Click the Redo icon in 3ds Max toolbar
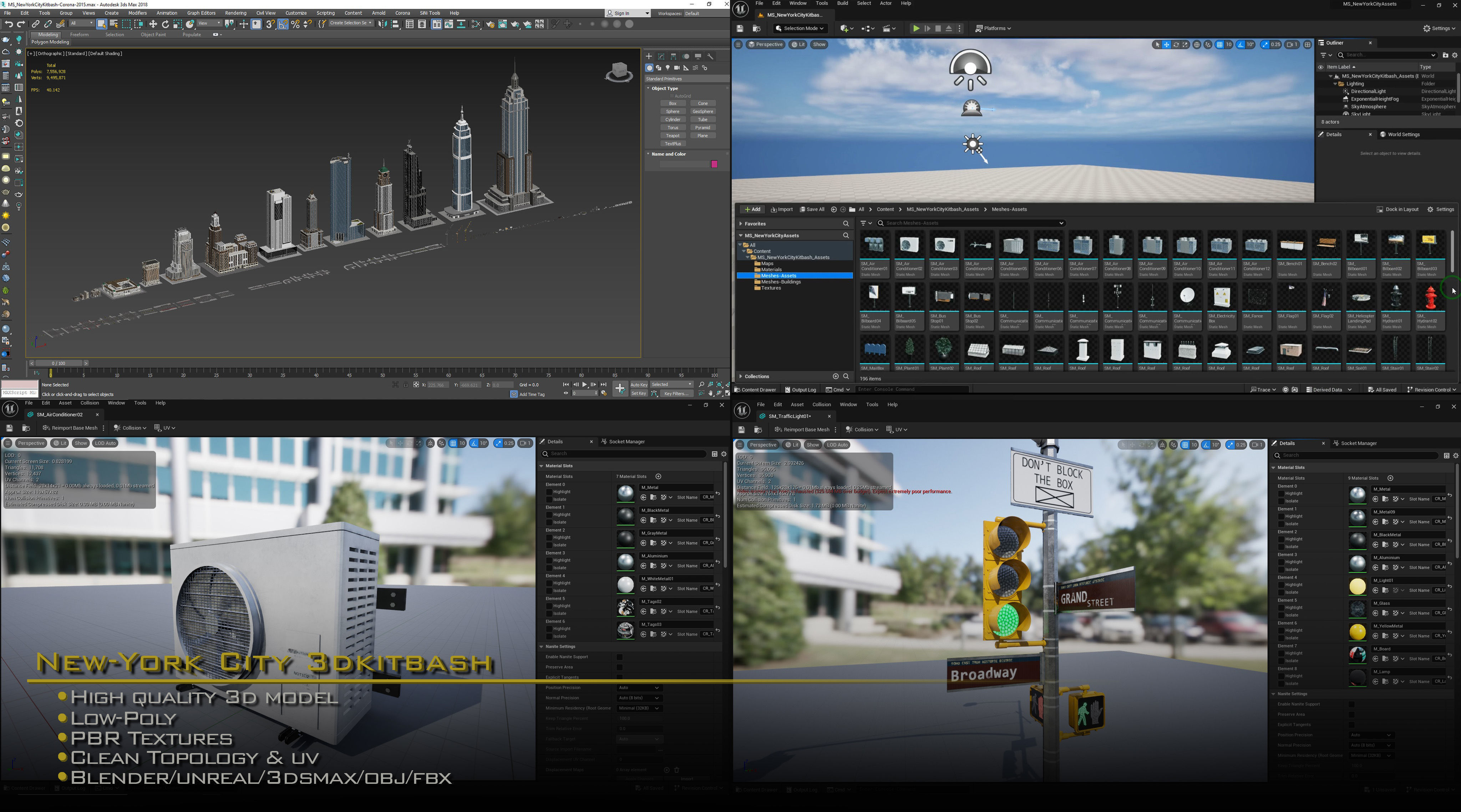 [x=21, y=24]
